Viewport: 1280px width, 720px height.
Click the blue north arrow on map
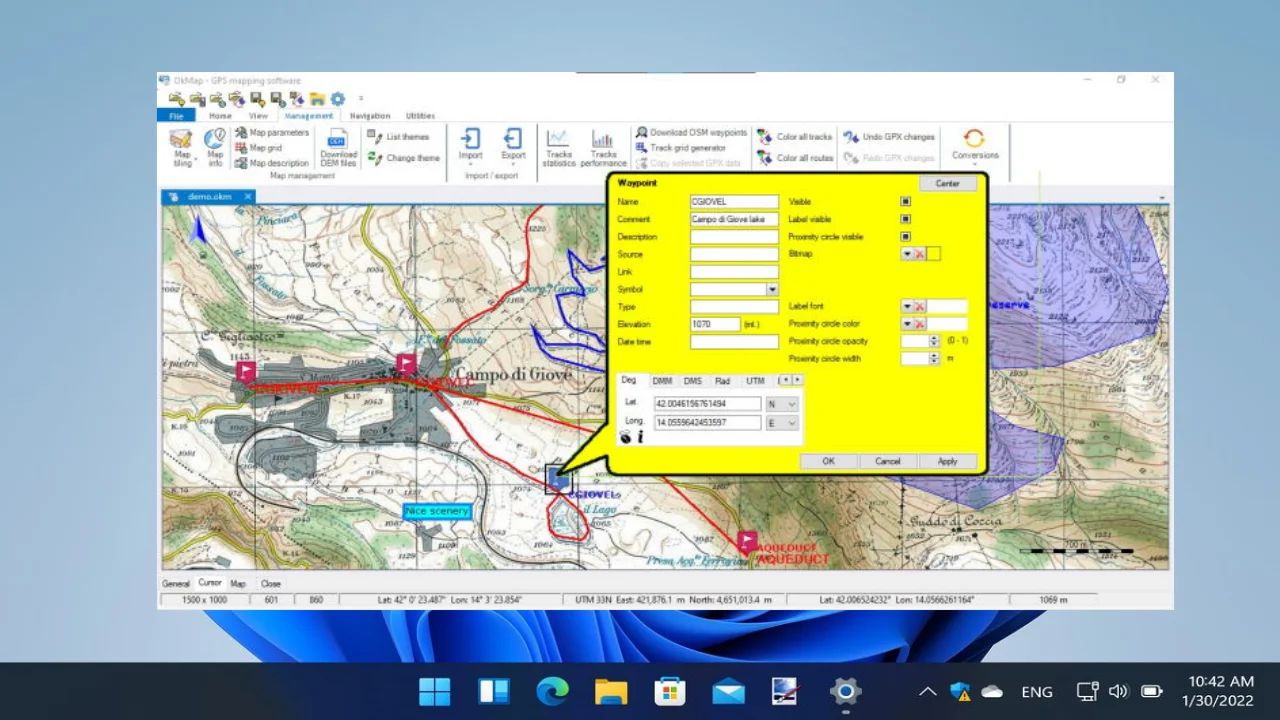[198, 230]
